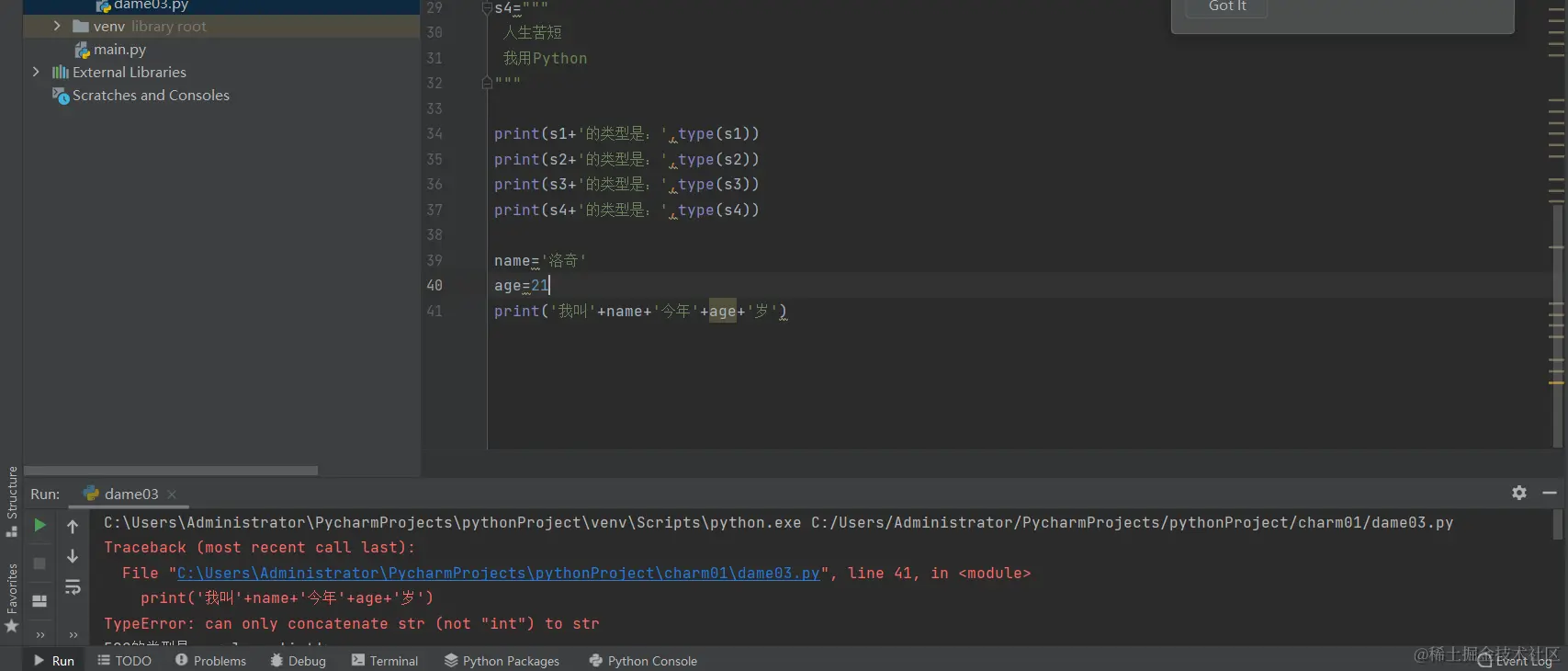Image resolution: width=1568 pixels, height=671 pixels.
Task: Open the Run tool window tab
Action: [54, 660]
